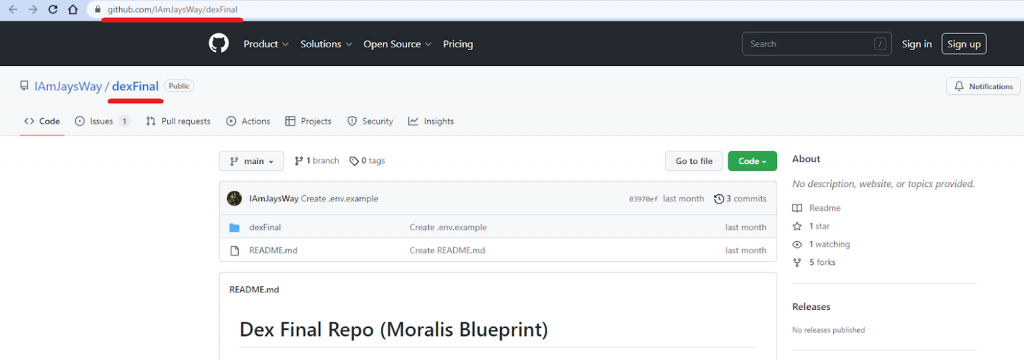1024x360 pixels.
Task: Click the README.md box header label
Action: point(254,289)
